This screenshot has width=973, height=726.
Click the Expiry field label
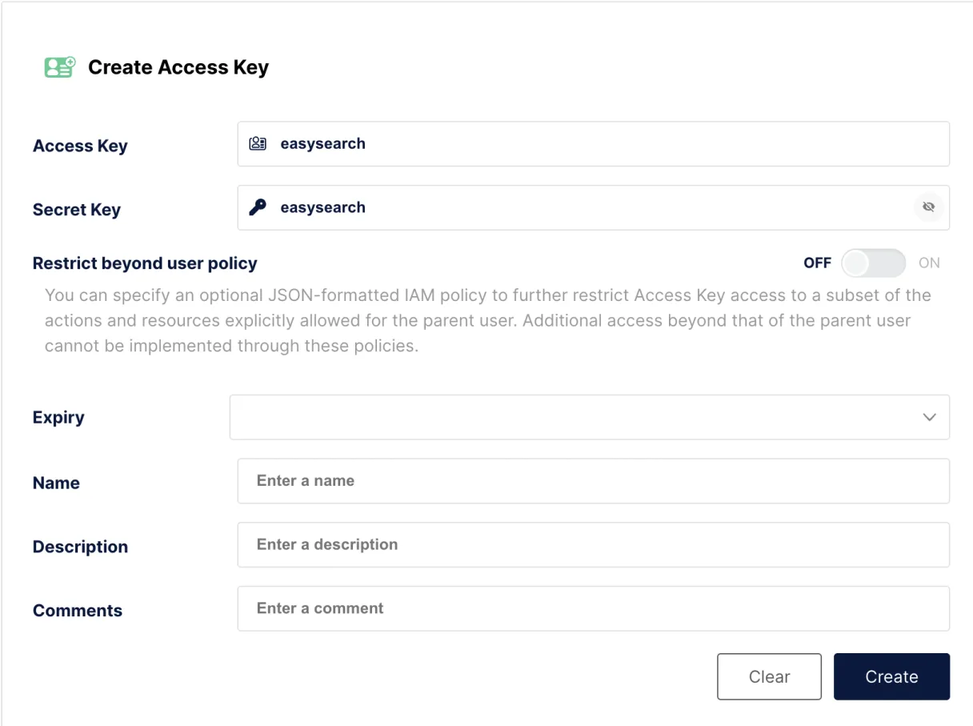coord(58,417)
